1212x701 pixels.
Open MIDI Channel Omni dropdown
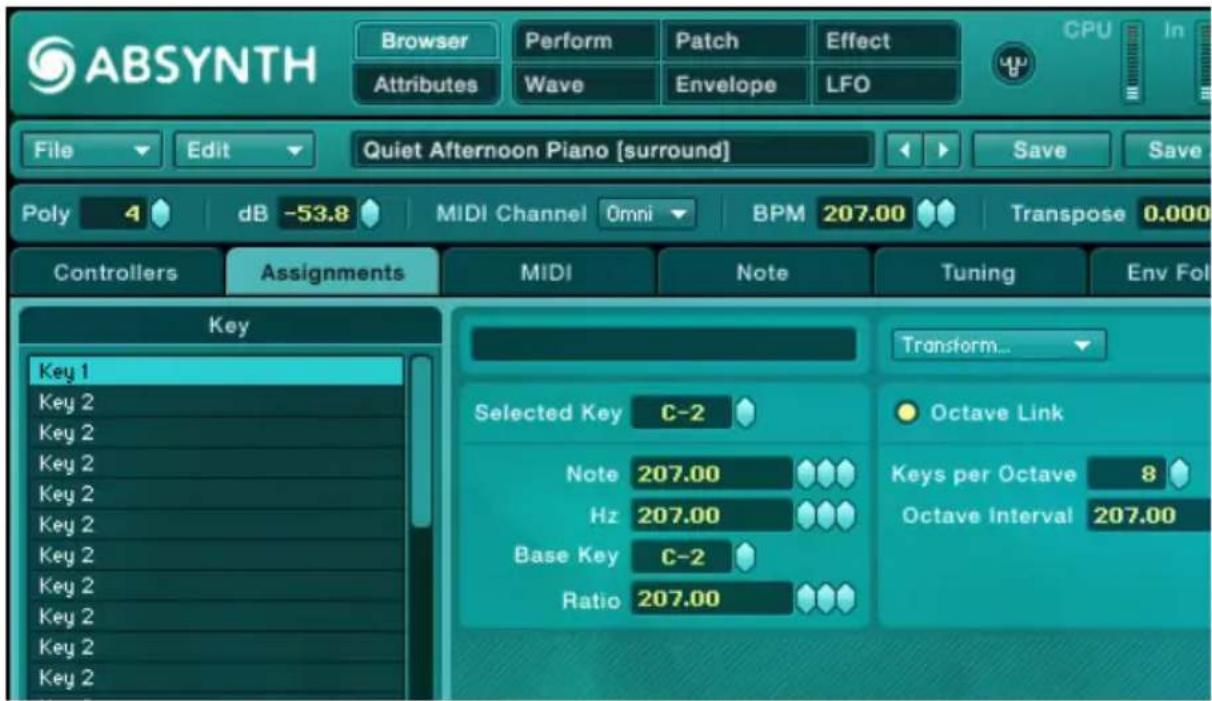647,214
